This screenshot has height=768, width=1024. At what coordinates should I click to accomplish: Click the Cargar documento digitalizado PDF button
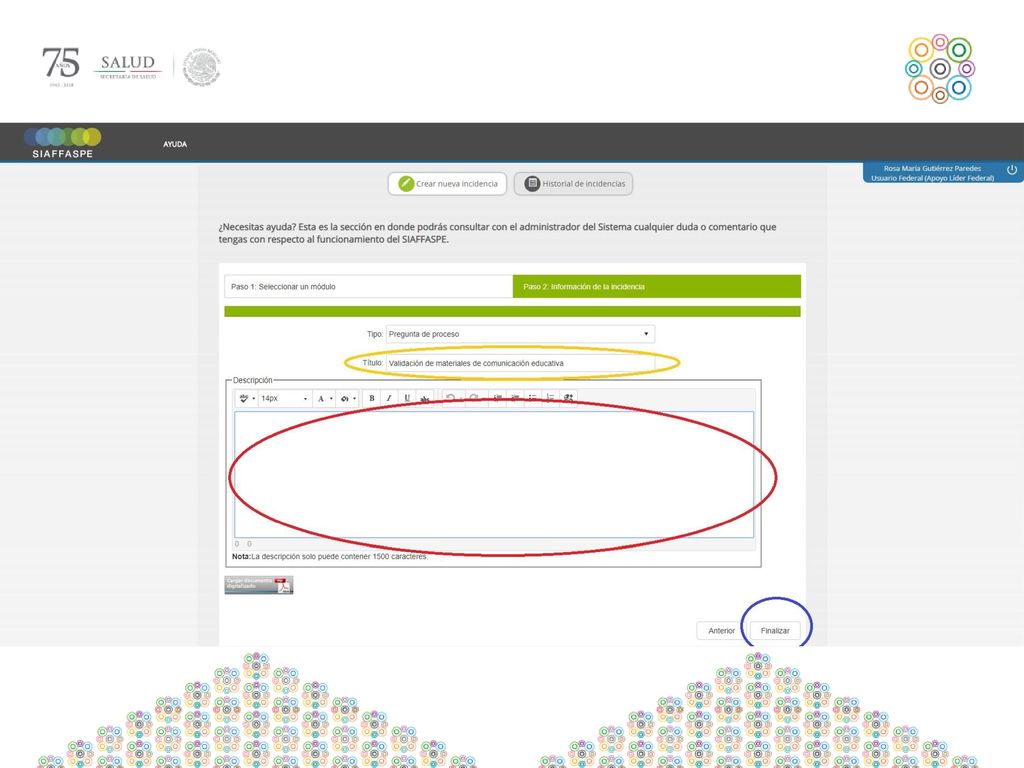coord(259,585)
